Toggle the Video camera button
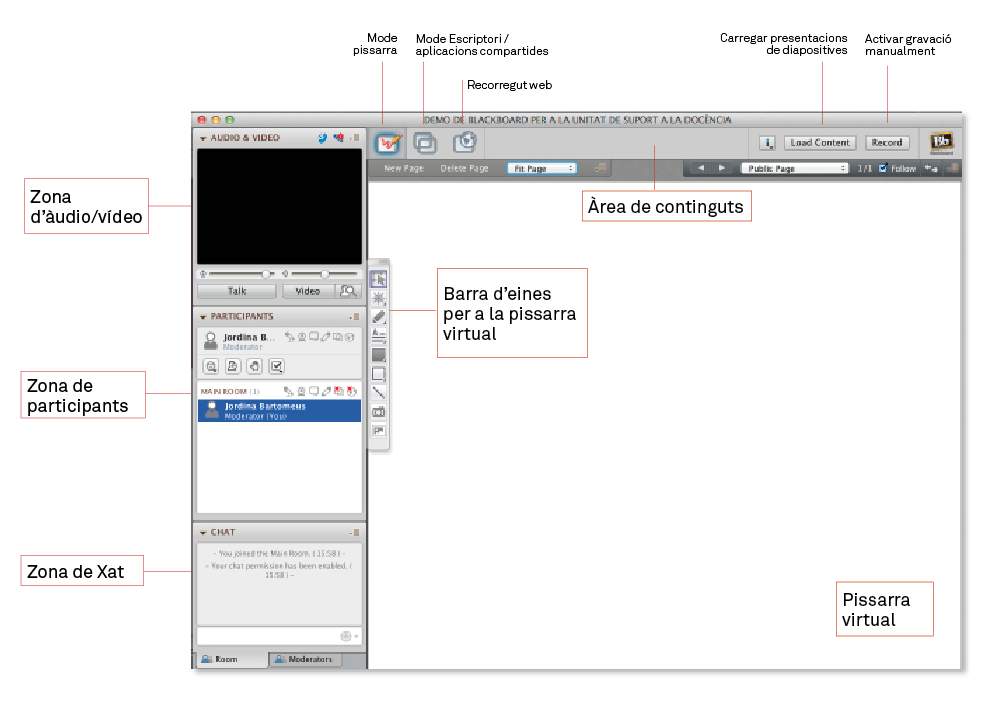The height and width of the screenshot is (710, 1008). [x=308, y=291]
